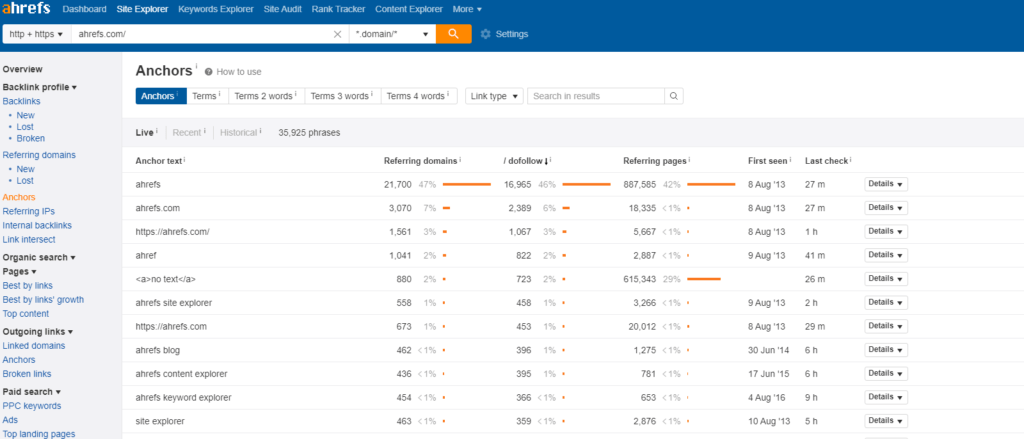The height and width of the screenshot is (439, 1024).
Task: Open Broken links in the sidebar
Action: 27,374
